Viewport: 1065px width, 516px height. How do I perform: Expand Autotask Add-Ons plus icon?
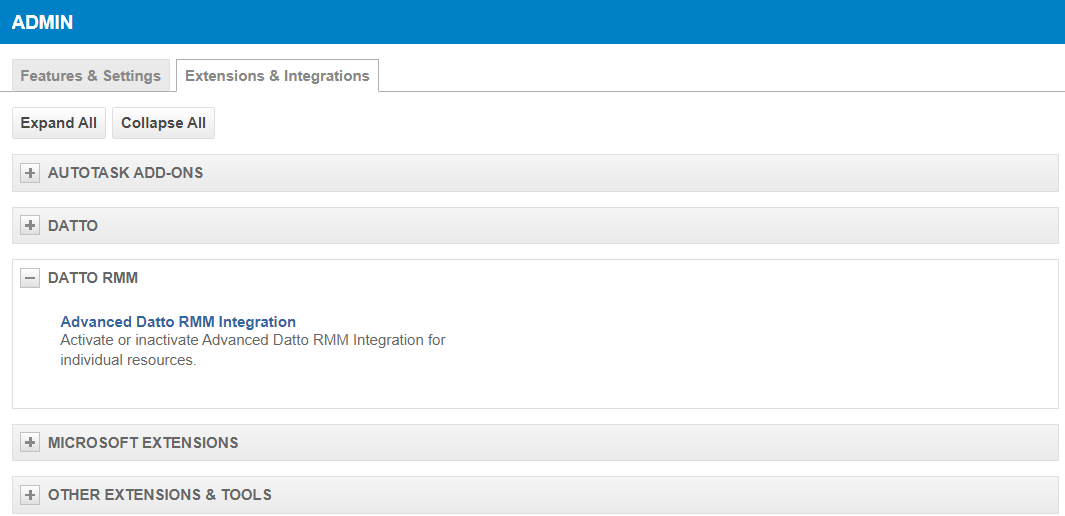pos(30,173)
